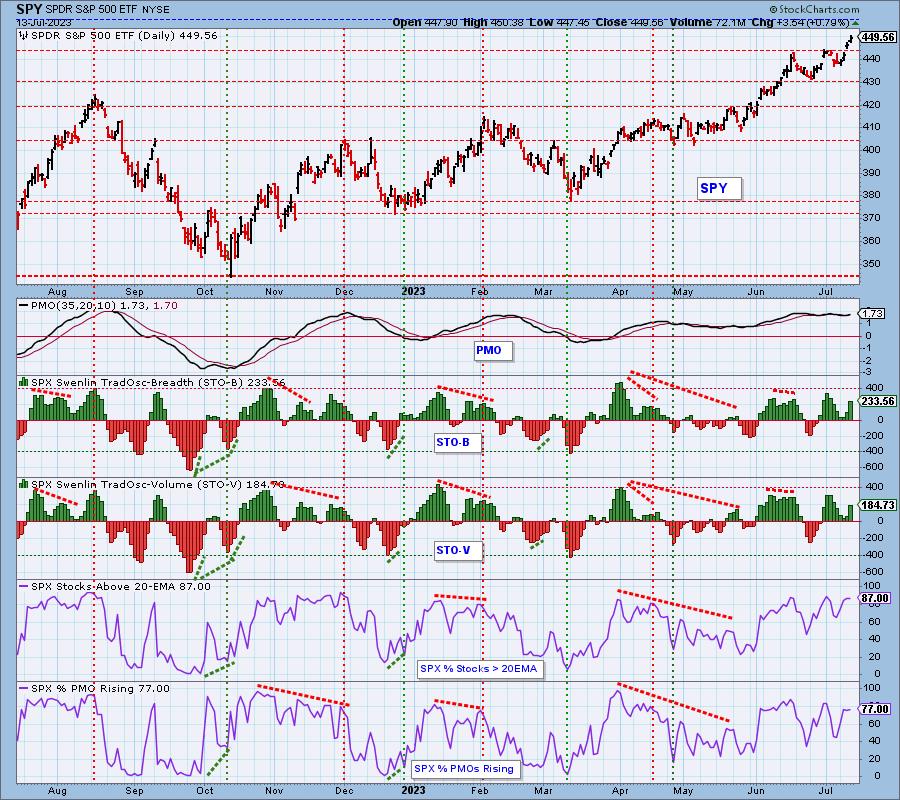Click the 13-Jul-2023 chart date
The width and height of the screenshot is (900, 800).
[44, 22]
